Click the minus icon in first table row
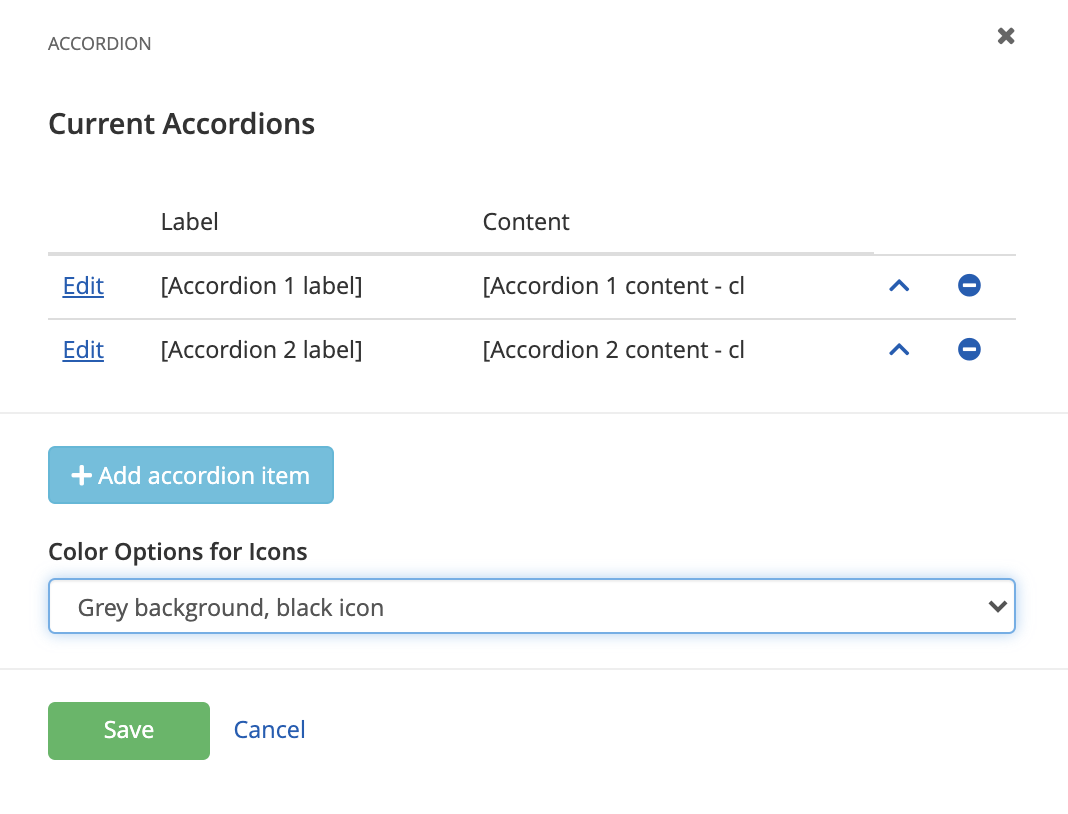This screenshot has width=1068, height=814. pos(969,285)
